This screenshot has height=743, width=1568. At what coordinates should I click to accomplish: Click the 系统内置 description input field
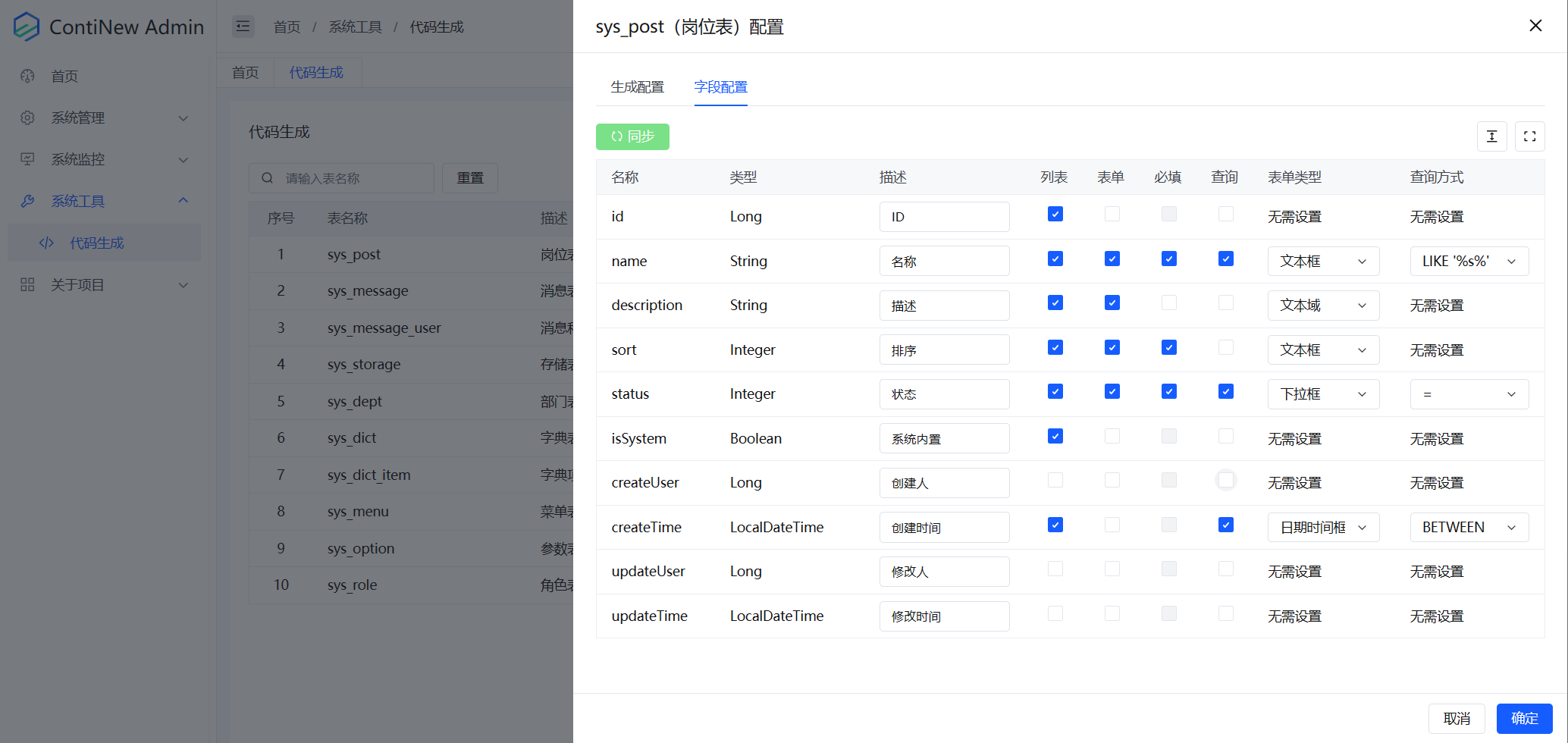click(944, 438)
